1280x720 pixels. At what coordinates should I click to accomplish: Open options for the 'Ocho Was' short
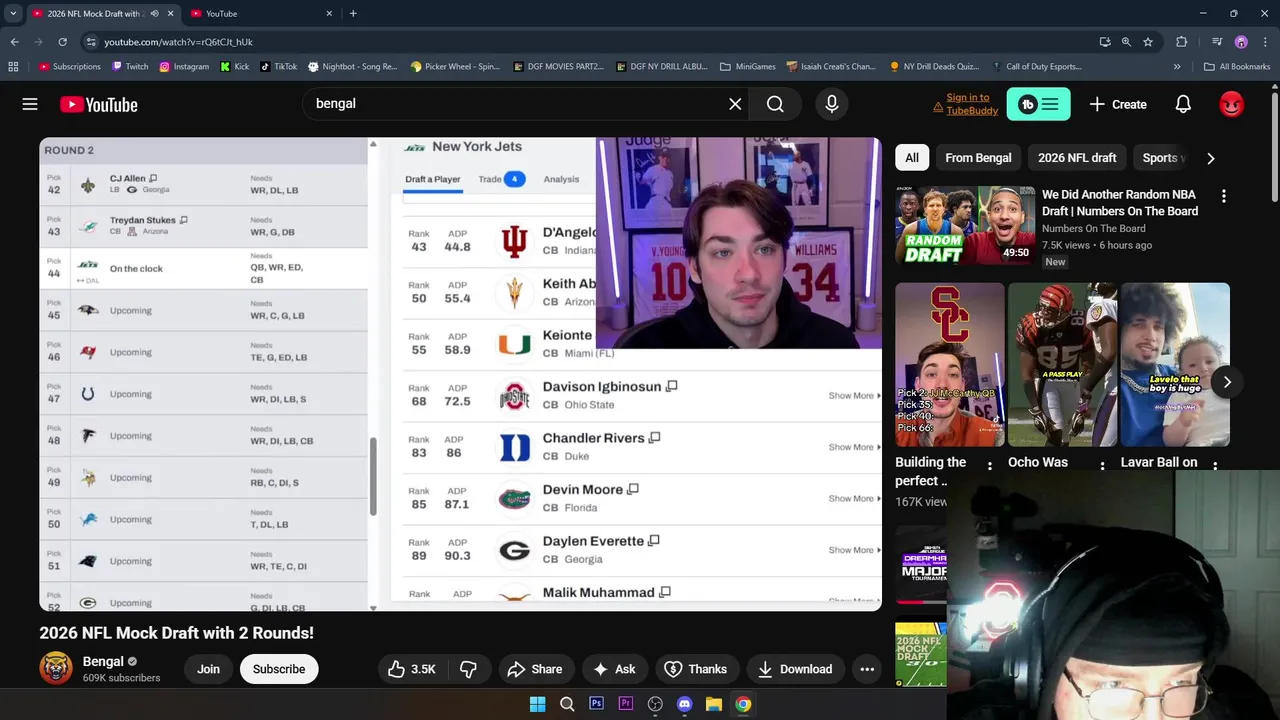(x=1102, y=466)
